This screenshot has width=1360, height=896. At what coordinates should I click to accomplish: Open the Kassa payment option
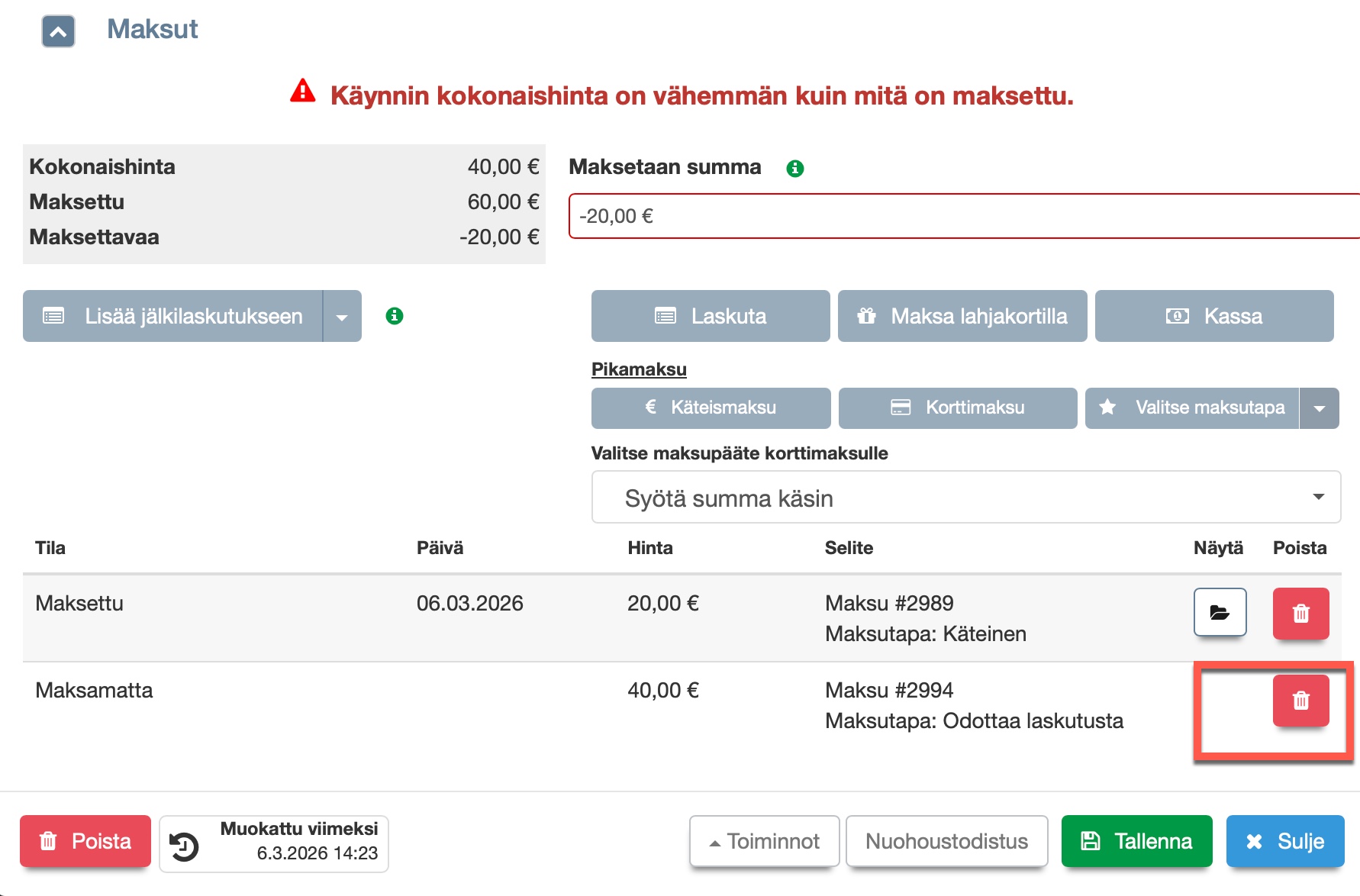1213,316
